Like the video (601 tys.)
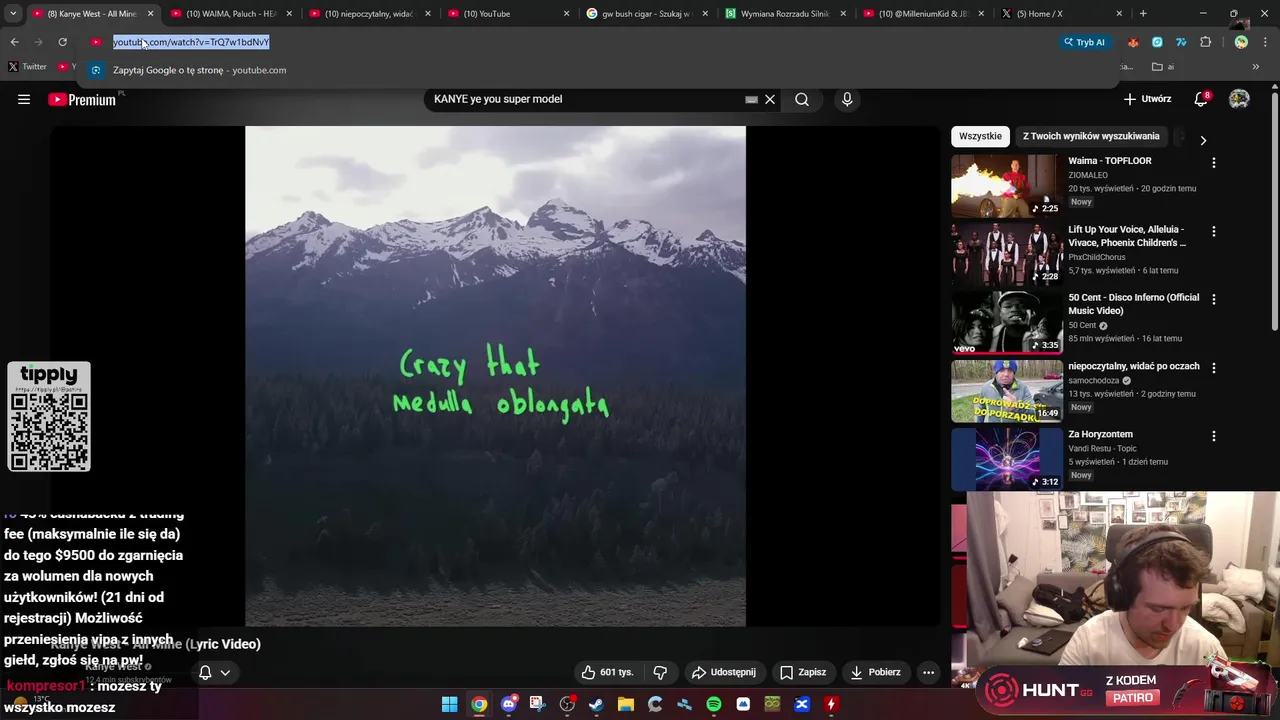This screenshot has height=720, width=1280. pyautogui.click(x=607, y=672)
